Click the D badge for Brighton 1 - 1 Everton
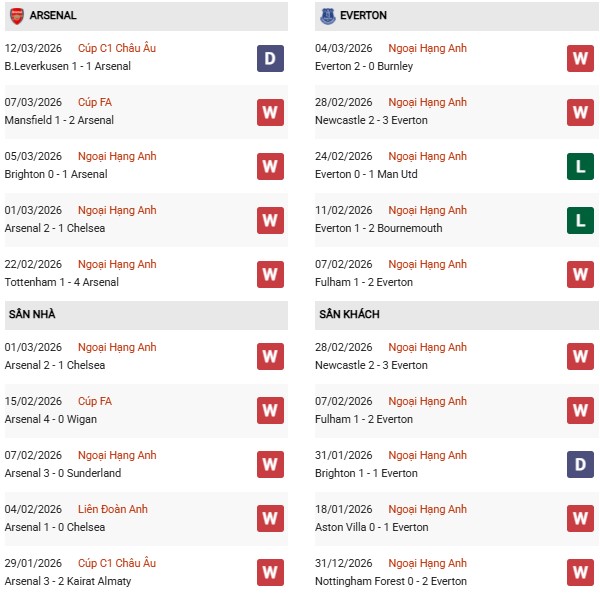 pos(580,465)
